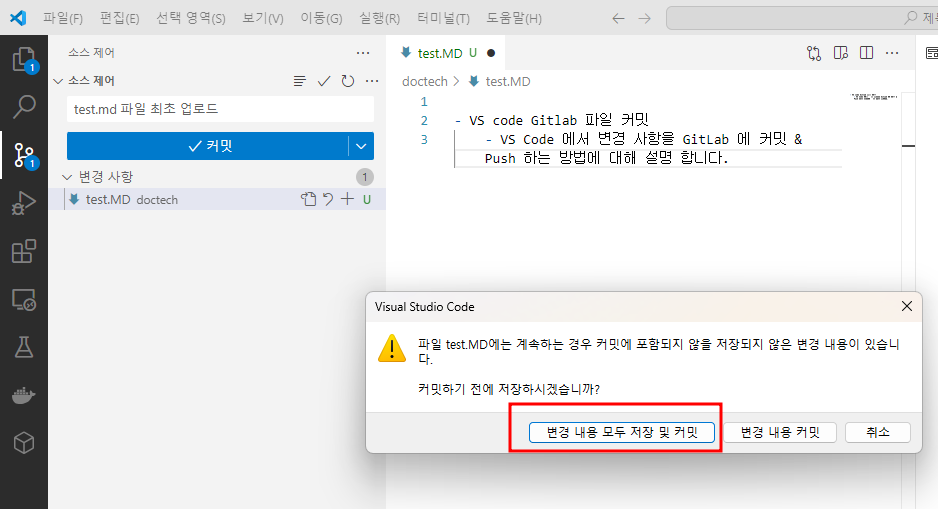Open markdown preview to the side

coord(840,53)
